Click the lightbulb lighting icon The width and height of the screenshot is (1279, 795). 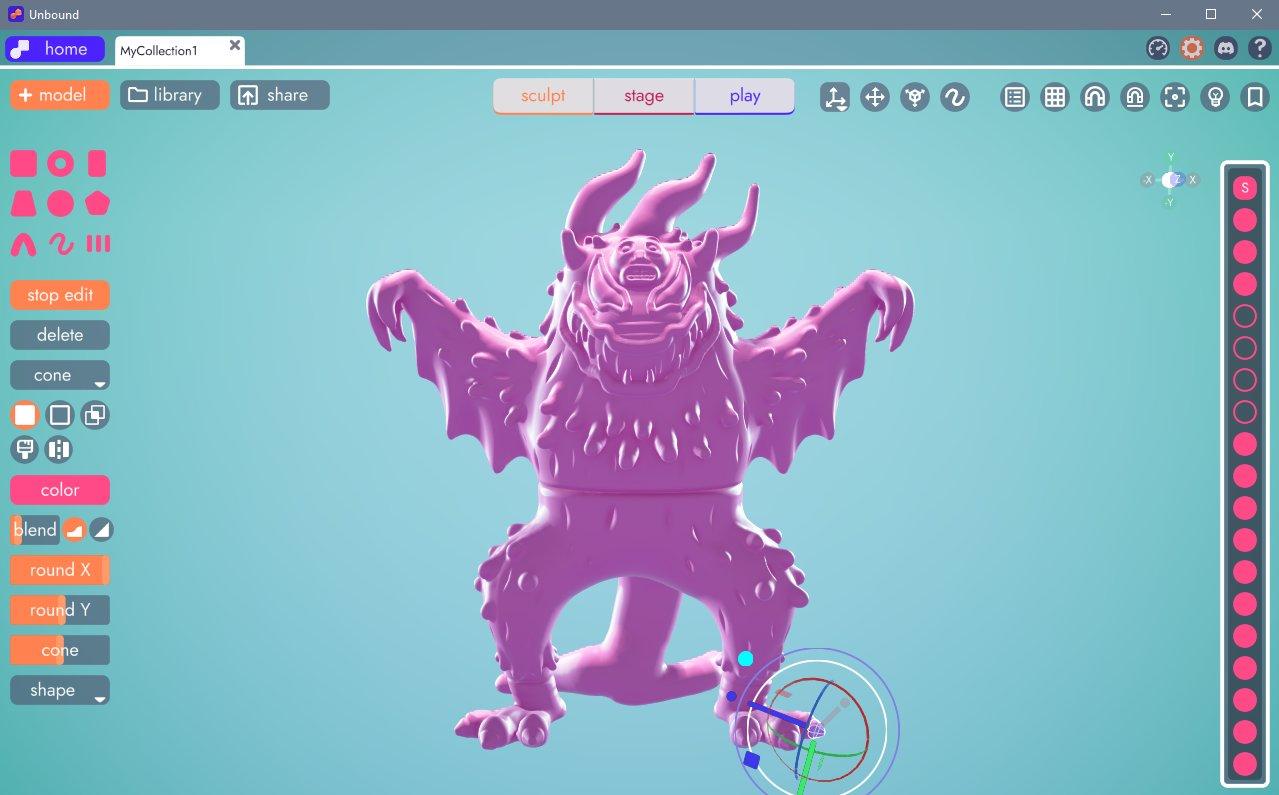click(x=1215, y=97)
